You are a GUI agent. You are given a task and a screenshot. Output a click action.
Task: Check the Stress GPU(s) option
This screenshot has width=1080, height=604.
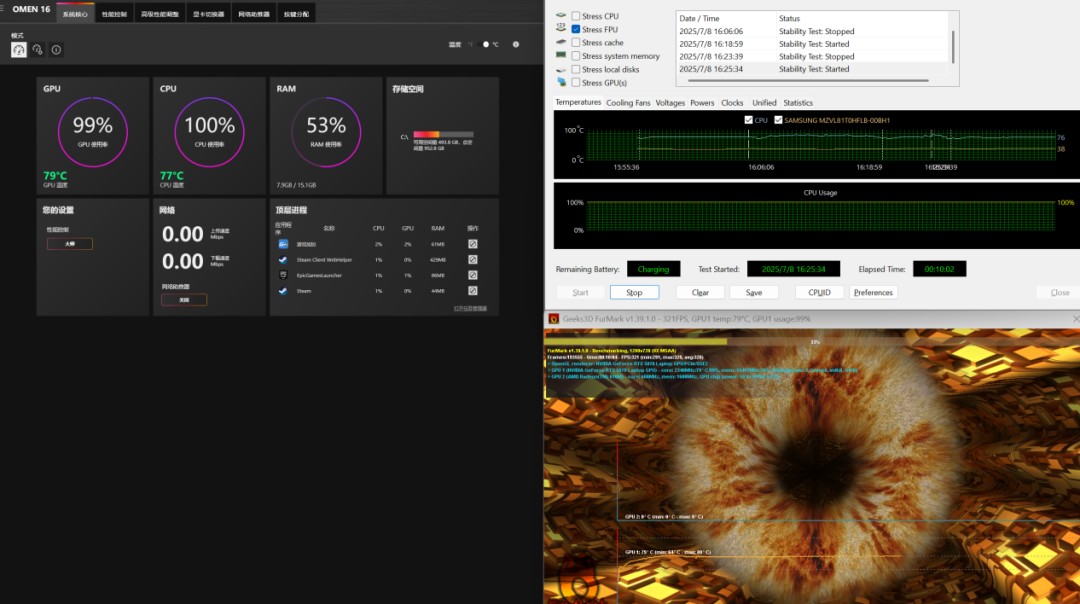[576, 83]
